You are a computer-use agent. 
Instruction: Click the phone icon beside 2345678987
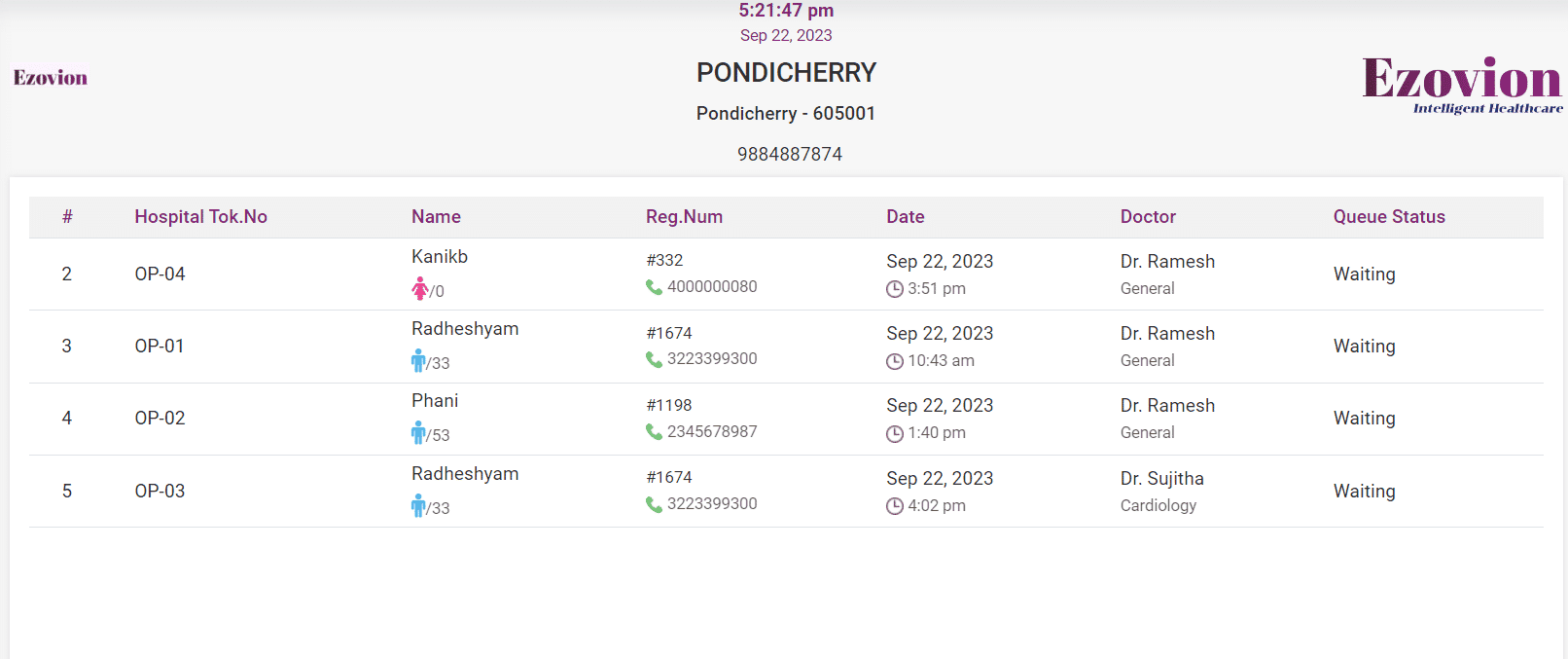(x=654, y=431)
